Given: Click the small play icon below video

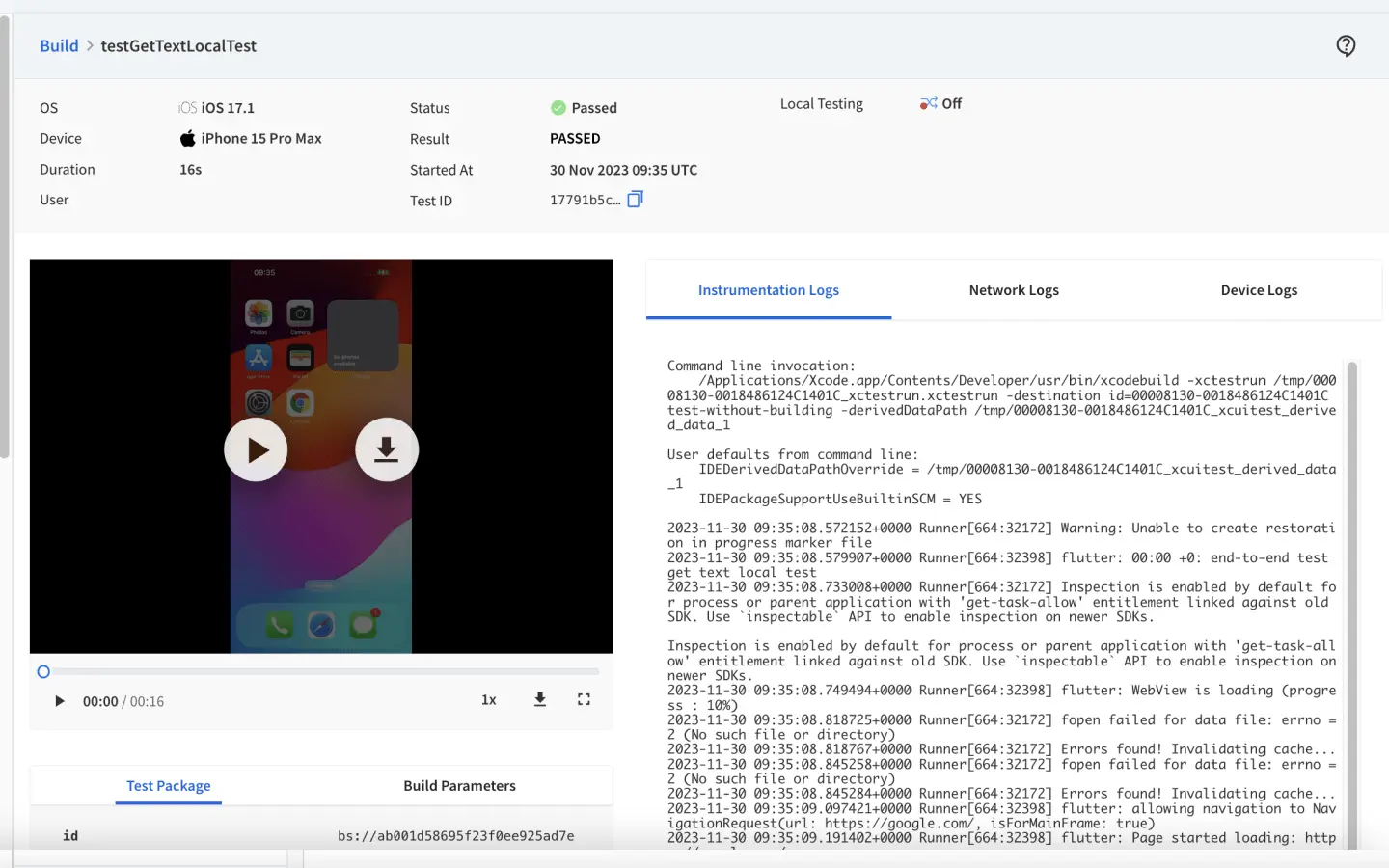Looking at the screenshot, I should (x=59, y=701).
